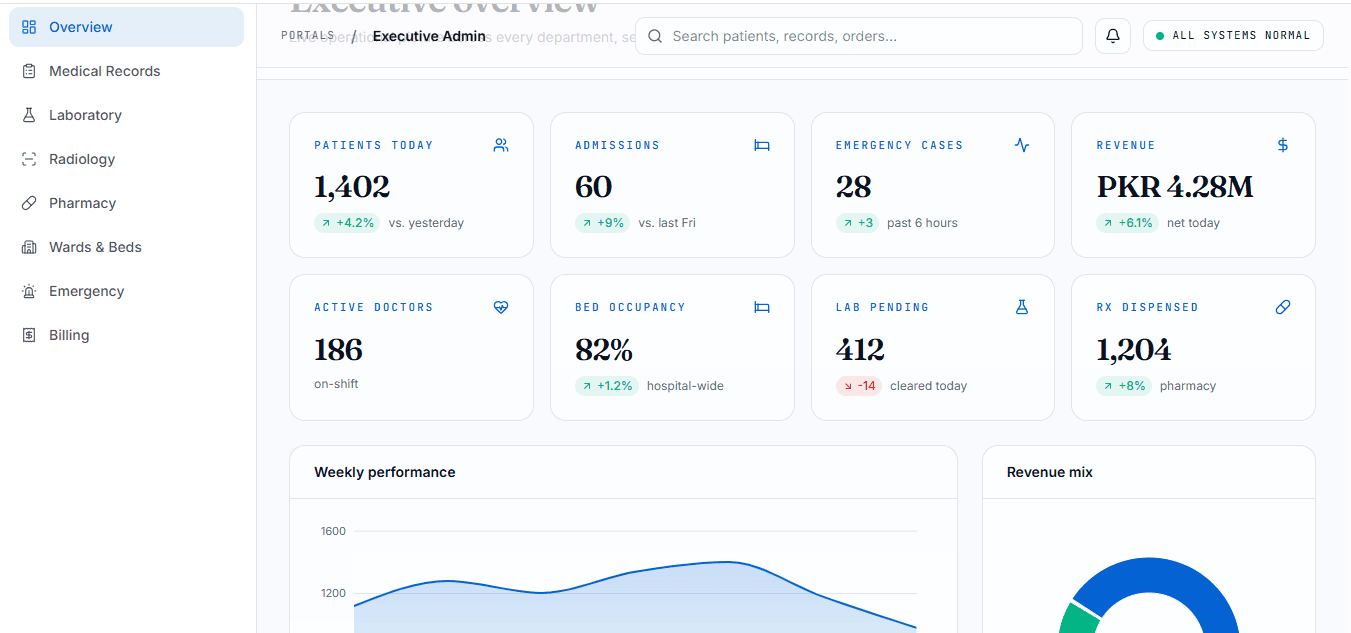Focus the Search patients, records, orders field

click(859, 36)
